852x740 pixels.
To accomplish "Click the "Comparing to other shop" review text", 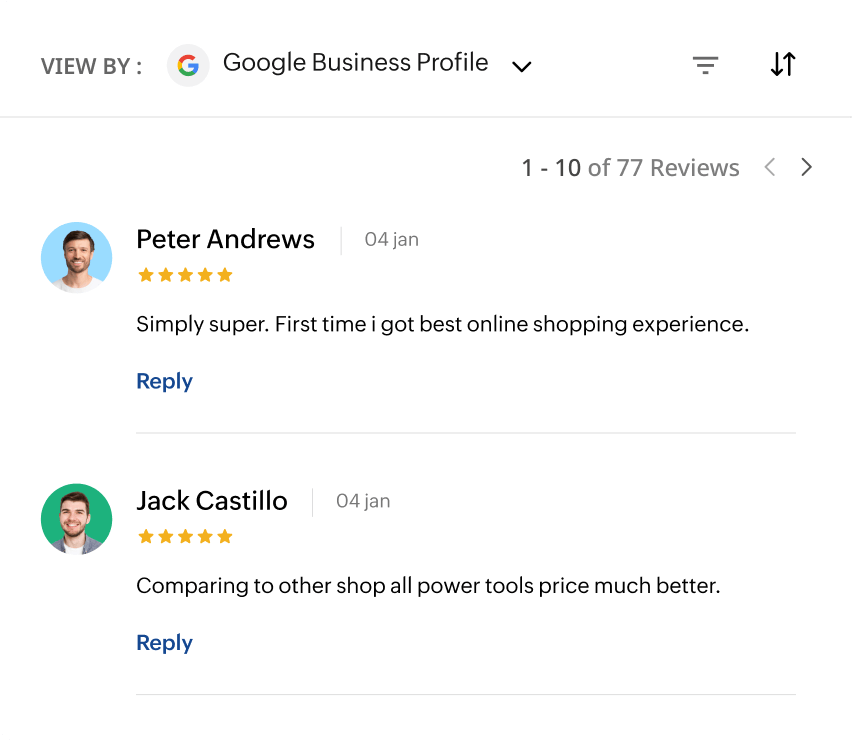I will click(x=428, y=586).
